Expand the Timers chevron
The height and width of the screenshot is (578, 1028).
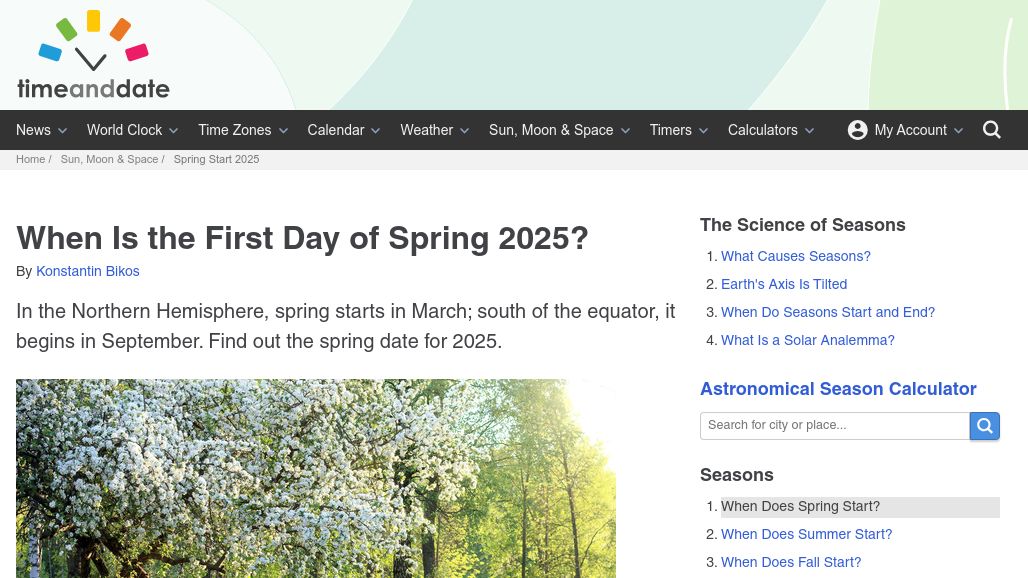click(703, 130)
